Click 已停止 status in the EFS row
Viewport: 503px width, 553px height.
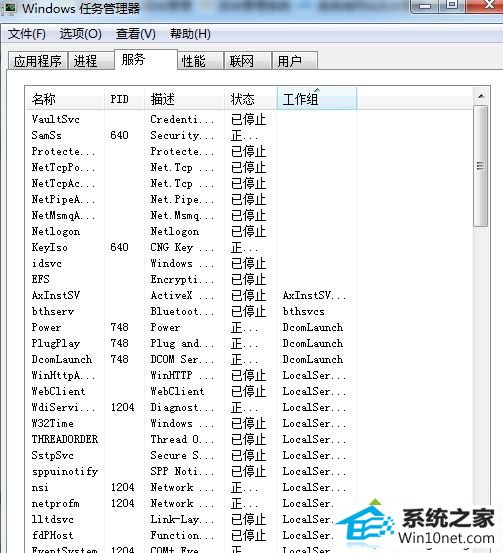click(248, 279)
